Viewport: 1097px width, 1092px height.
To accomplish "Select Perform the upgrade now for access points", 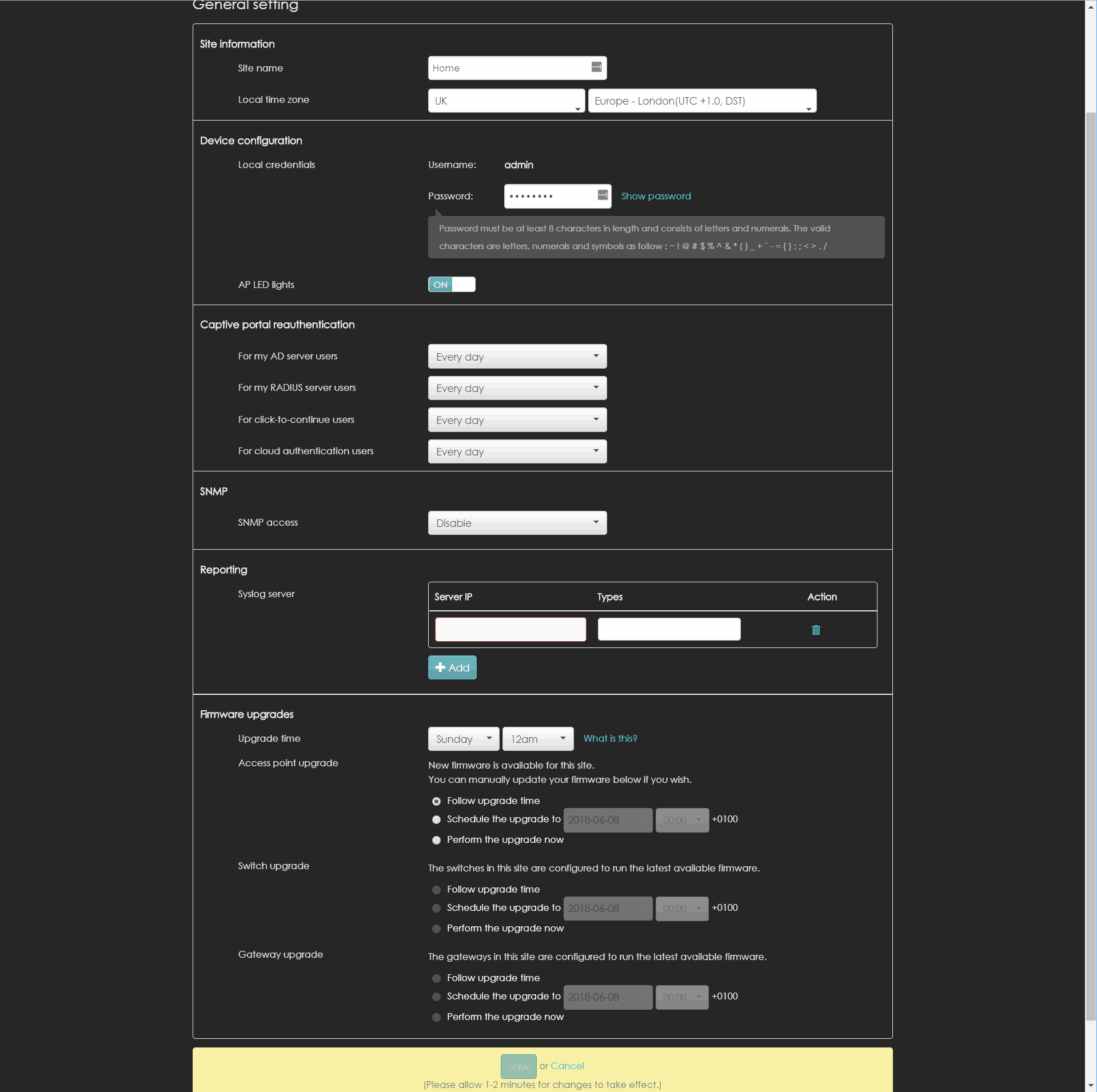I will (436, 840).
